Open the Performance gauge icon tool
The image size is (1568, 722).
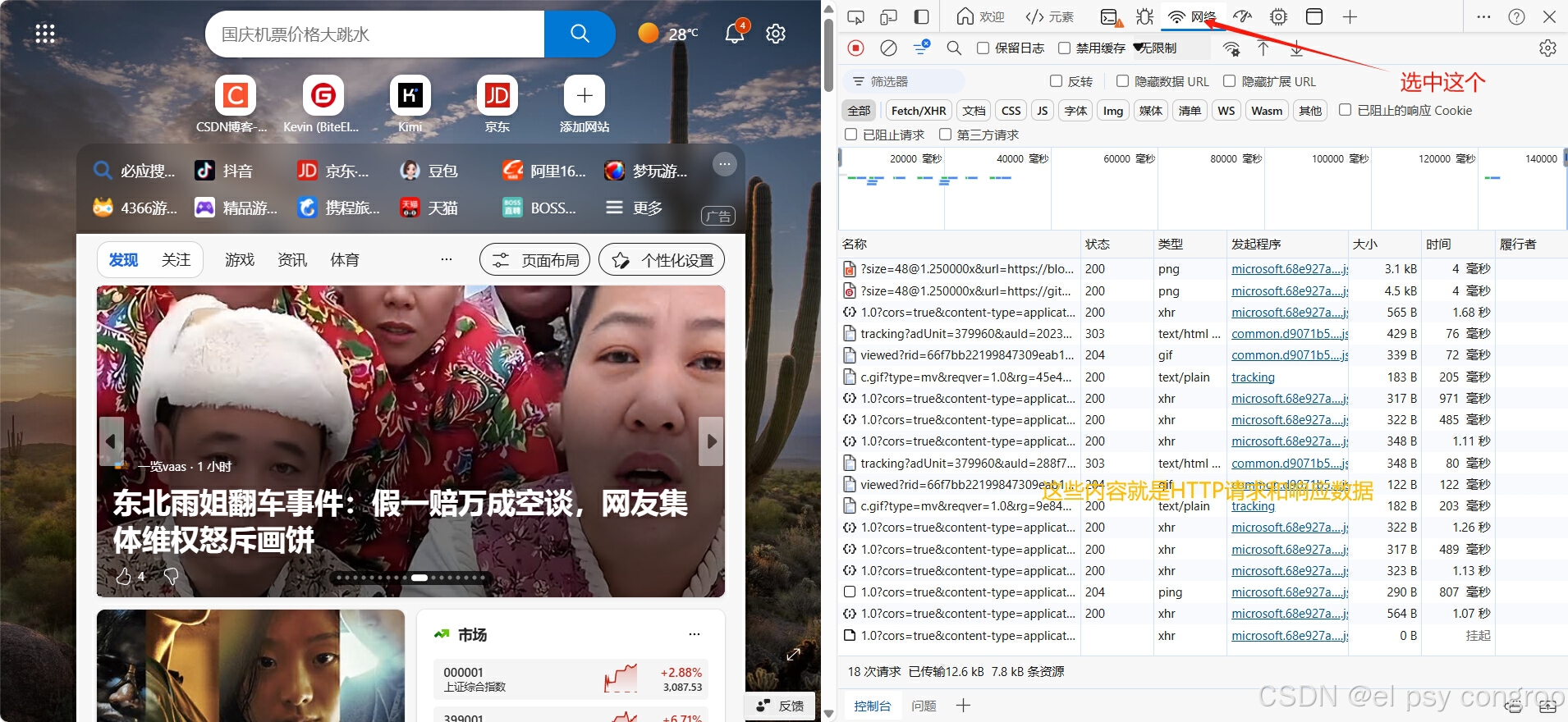[1243, 16]
